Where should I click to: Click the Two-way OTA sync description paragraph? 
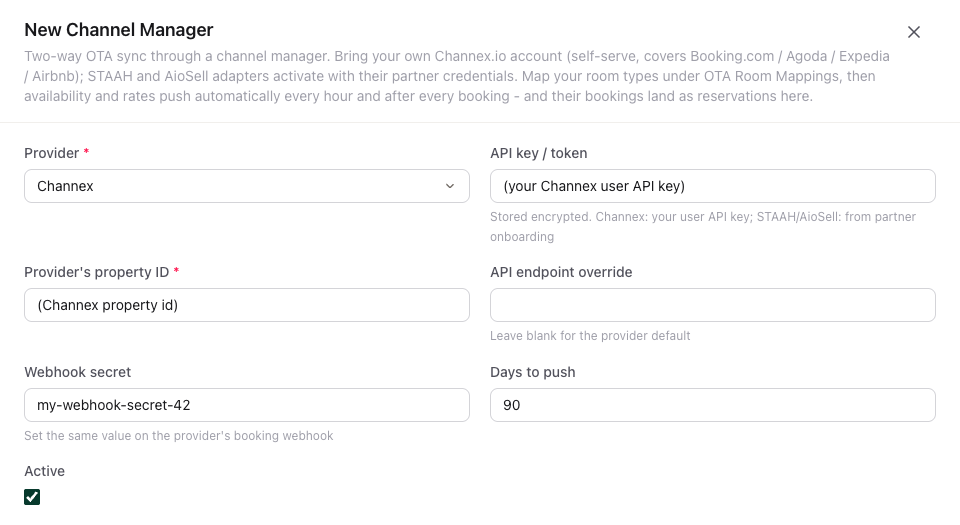pos(457,76)
